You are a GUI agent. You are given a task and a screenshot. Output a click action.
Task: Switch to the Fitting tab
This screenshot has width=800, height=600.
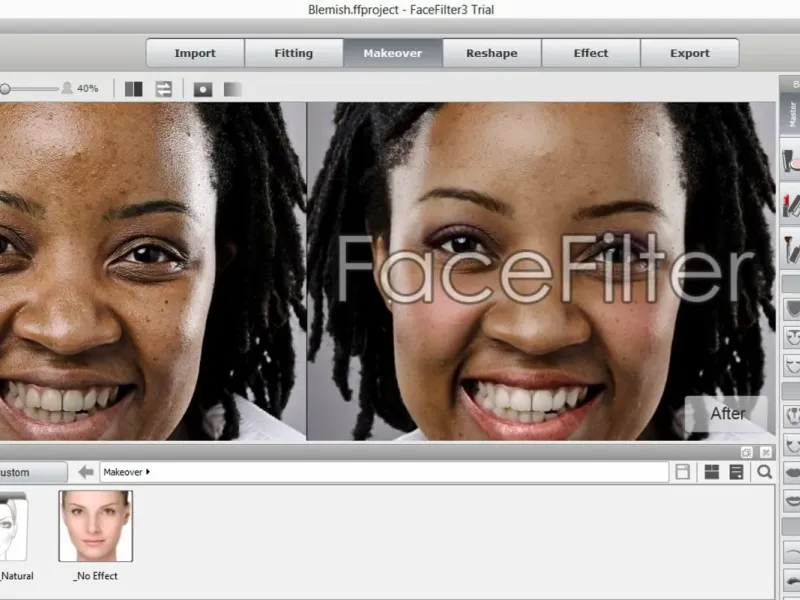[x=294, y=53]
